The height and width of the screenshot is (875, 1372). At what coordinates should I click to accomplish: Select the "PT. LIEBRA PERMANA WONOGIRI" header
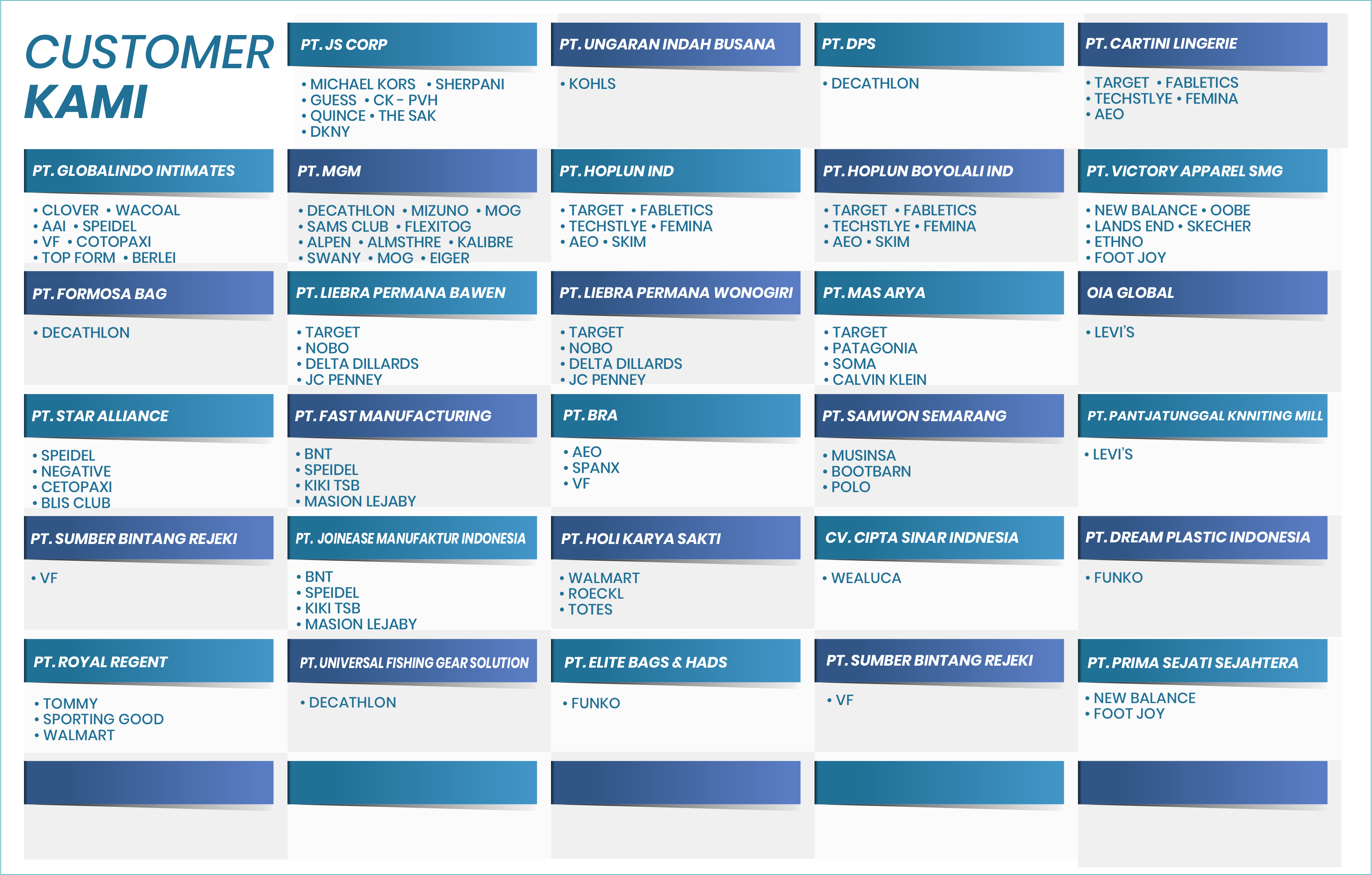coord(675,293)
